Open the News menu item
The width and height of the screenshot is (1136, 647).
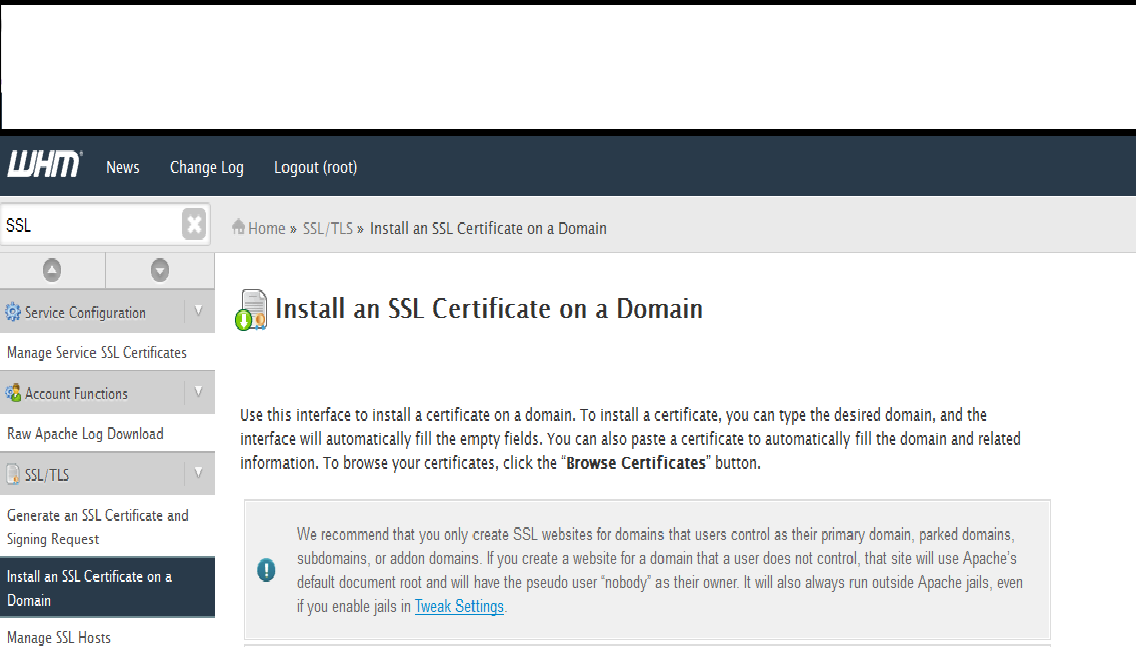point(122,167)
